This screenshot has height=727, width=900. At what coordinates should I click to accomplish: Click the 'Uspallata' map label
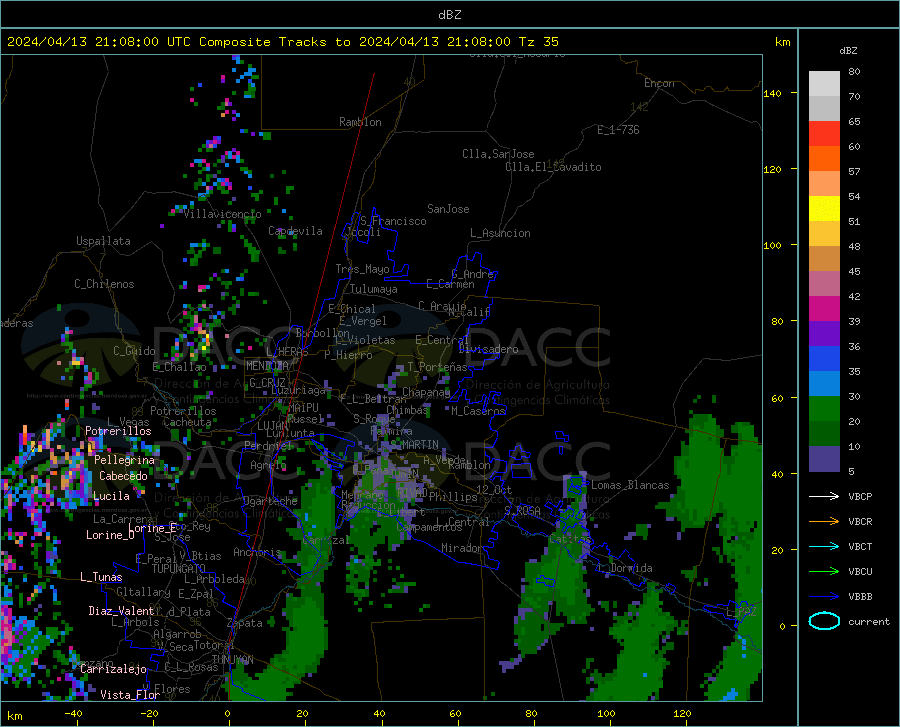(x=103, y=241)
